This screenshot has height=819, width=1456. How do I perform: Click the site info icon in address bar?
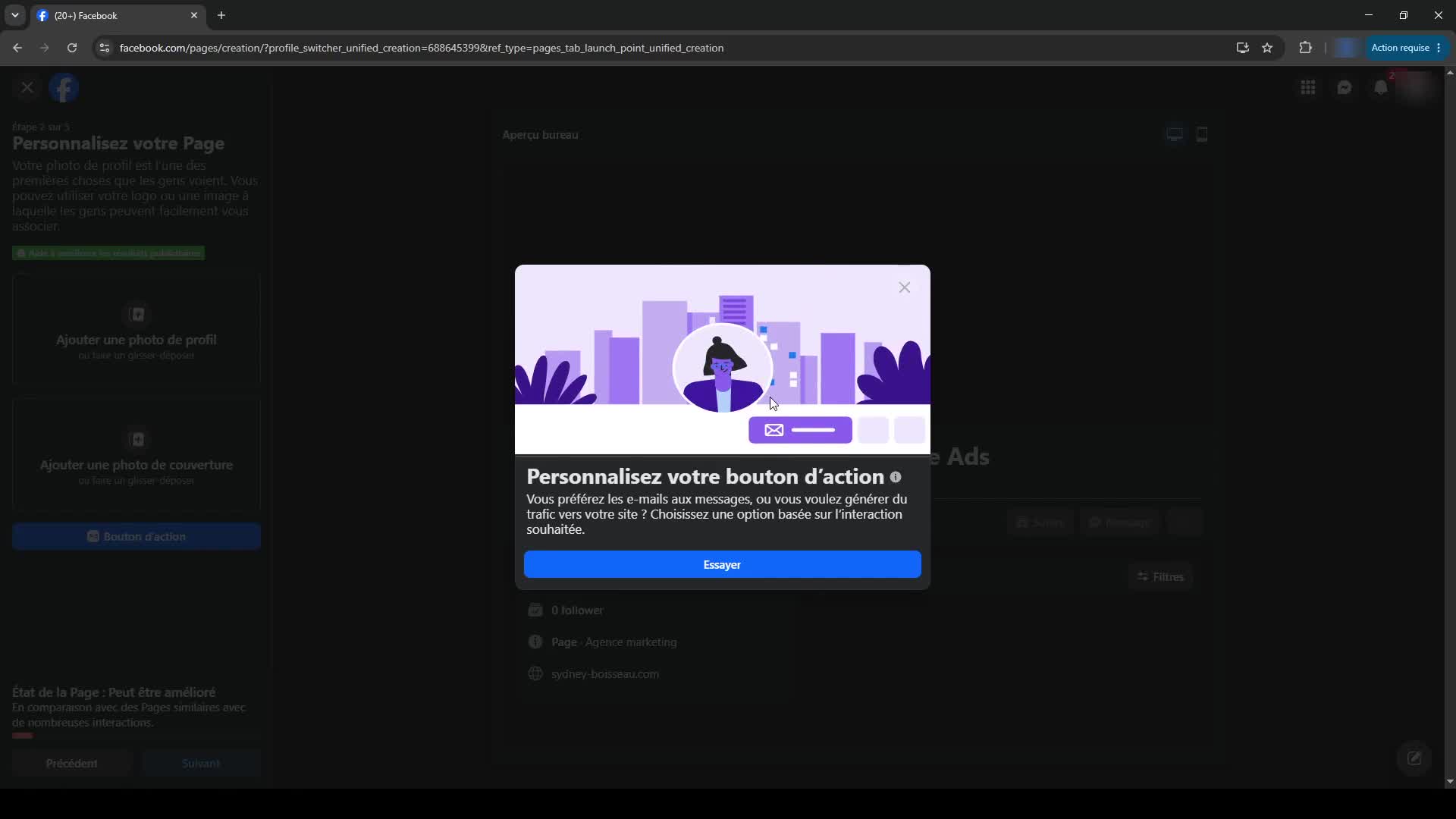[x=105, y=48]
